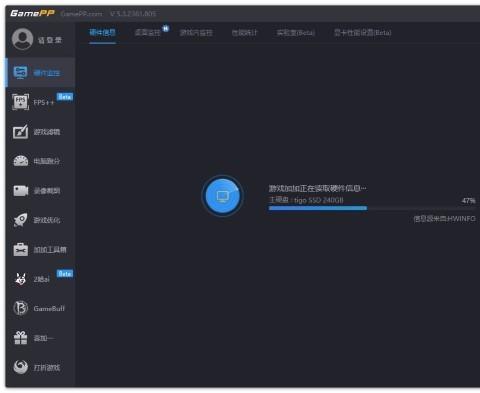
Task: Open the free games gift box icon
Action: coord(20,338)
